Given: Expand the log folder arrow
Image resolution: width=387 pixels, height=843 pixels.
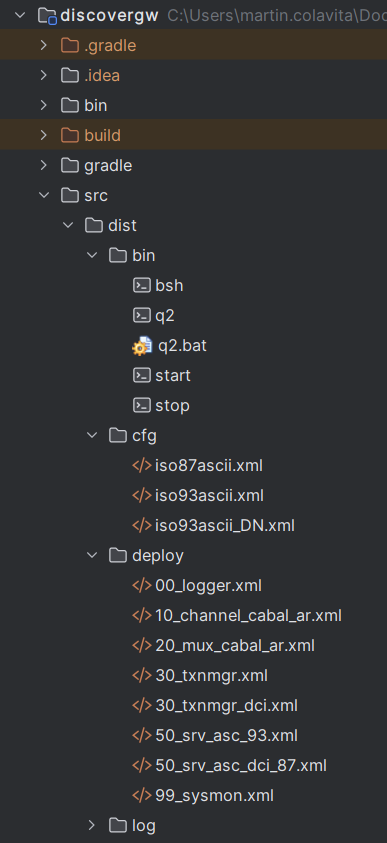Looking at the screenshot, I should pos(91,825).
